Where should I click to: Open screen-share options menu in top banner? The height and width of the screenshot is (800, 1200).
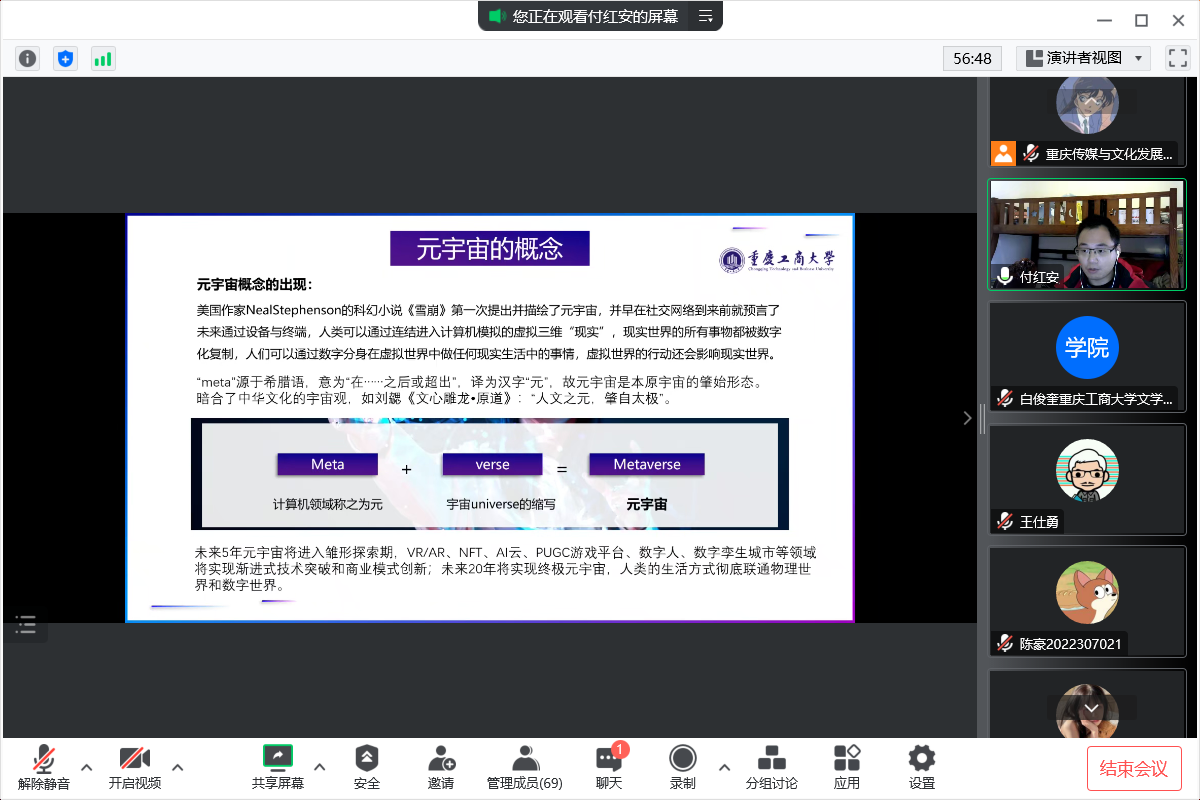click(x=705, y=16)
